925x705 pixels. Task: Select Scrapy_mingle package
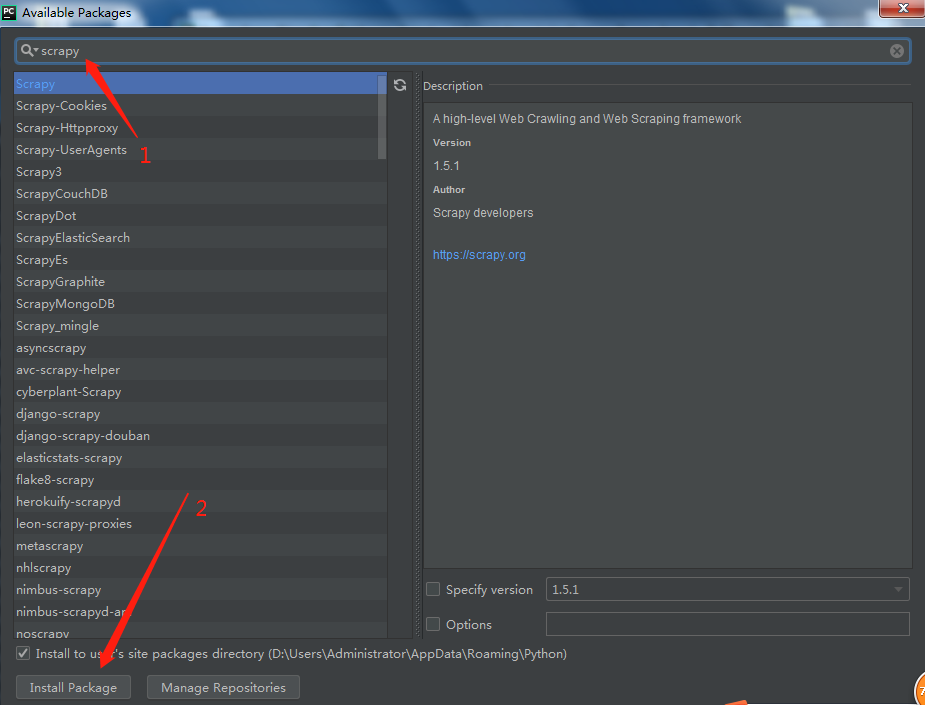(x=200, y=326)
